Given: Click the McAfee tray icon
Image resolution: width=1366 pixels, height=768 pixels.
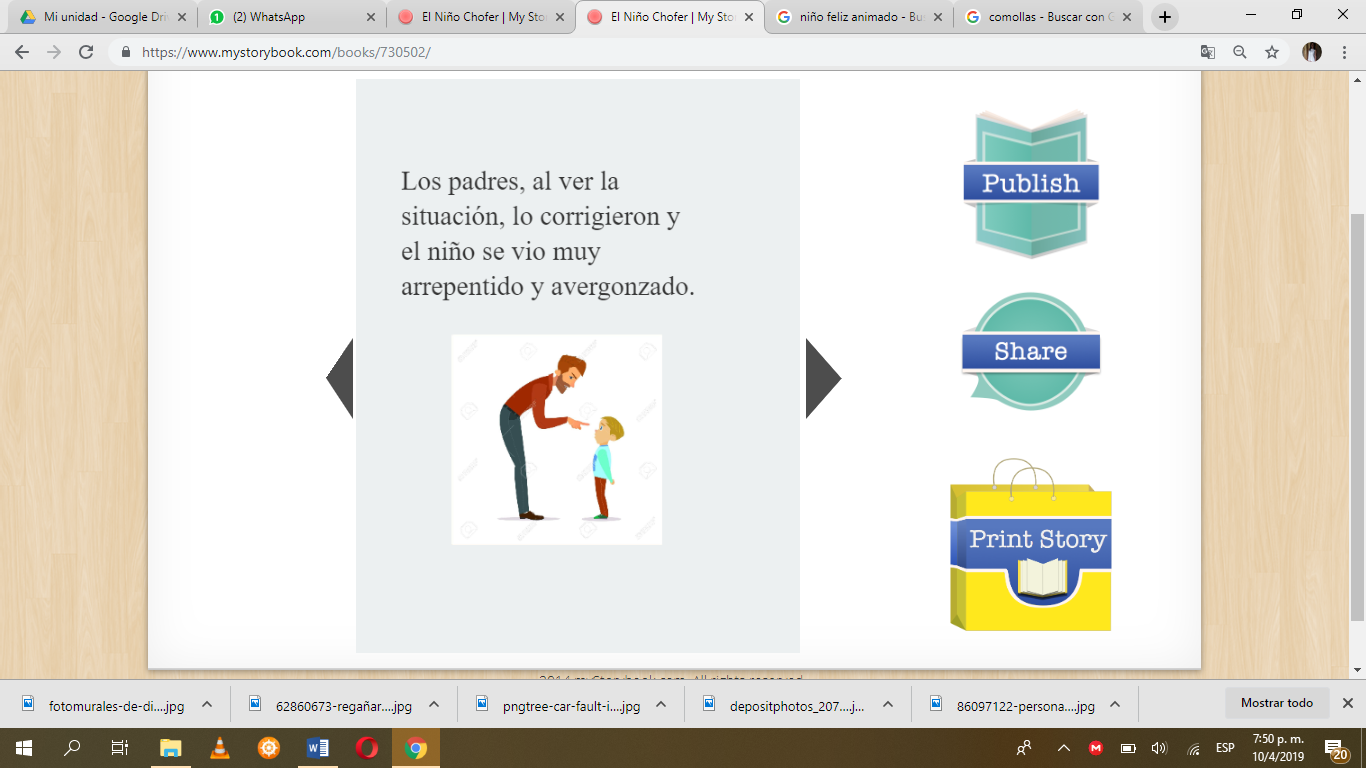Looking at the screenshot, I should tap(1096, 748).
